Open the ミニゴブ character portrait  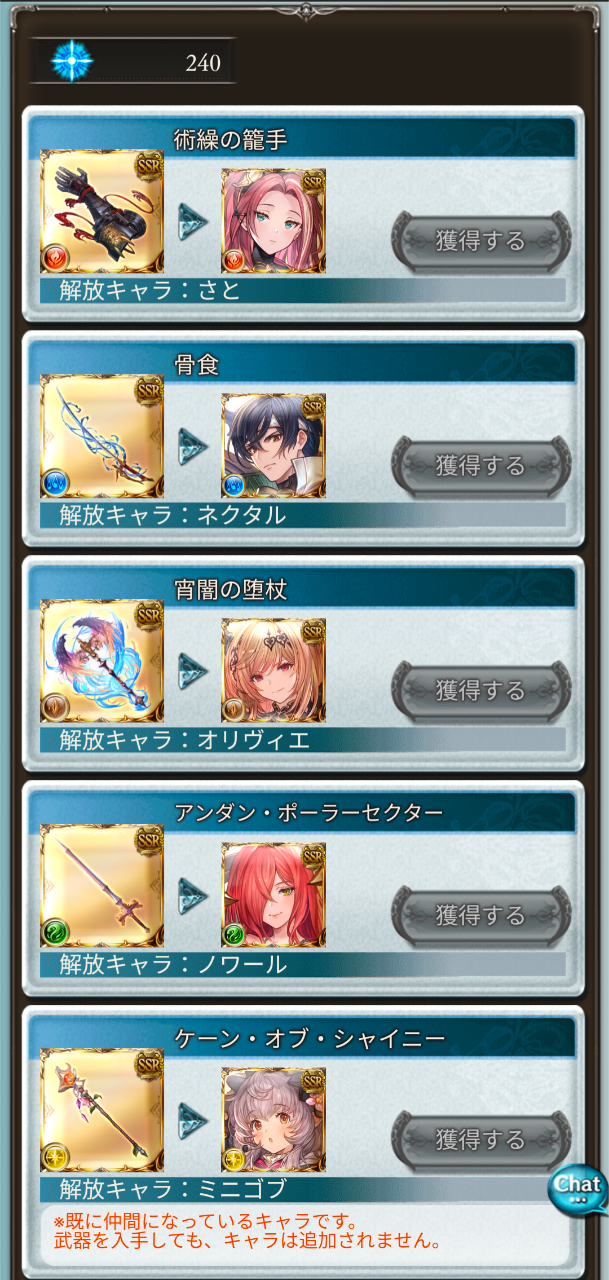273,1120
